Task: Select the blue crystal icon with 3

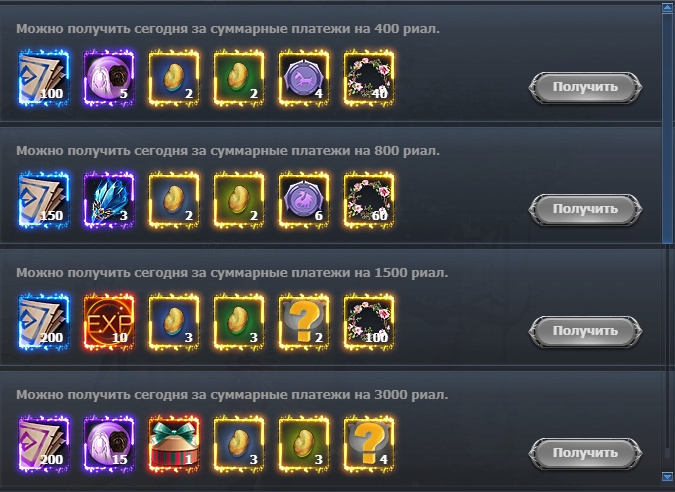Action: [x=109, y=200]
